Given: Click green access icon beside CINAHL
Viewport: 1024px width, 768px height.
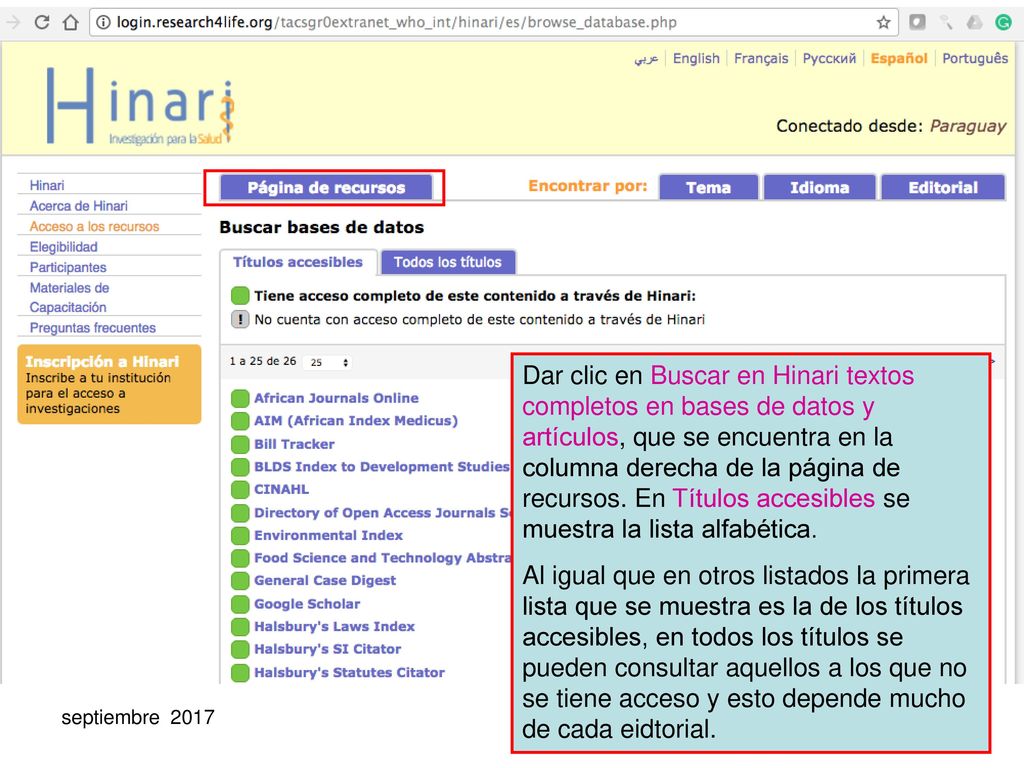Looking at the screenshot, I should [x=240, y=489].
